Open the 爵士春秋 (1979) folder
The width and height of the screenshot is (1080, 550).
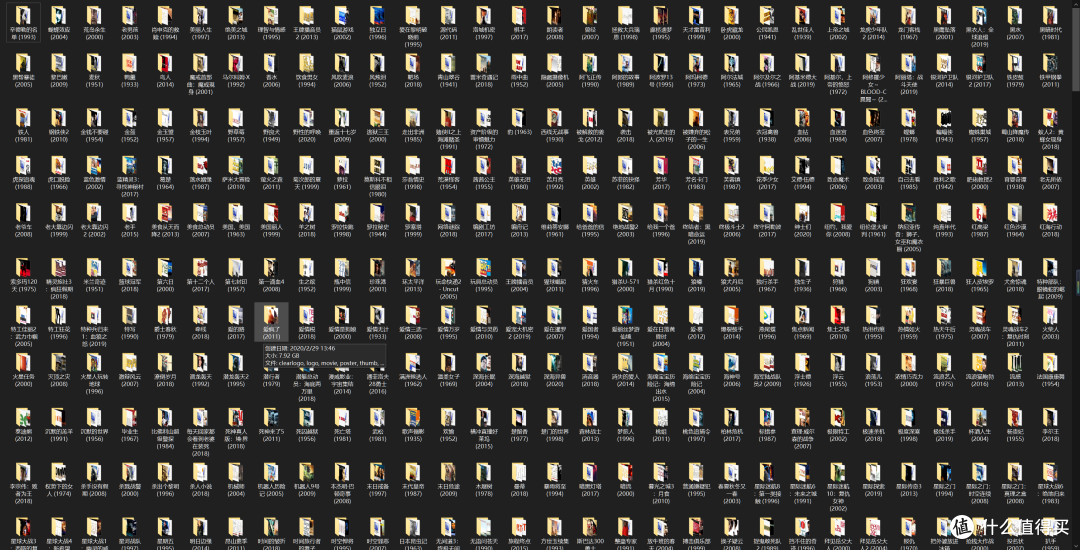point(165,323)
